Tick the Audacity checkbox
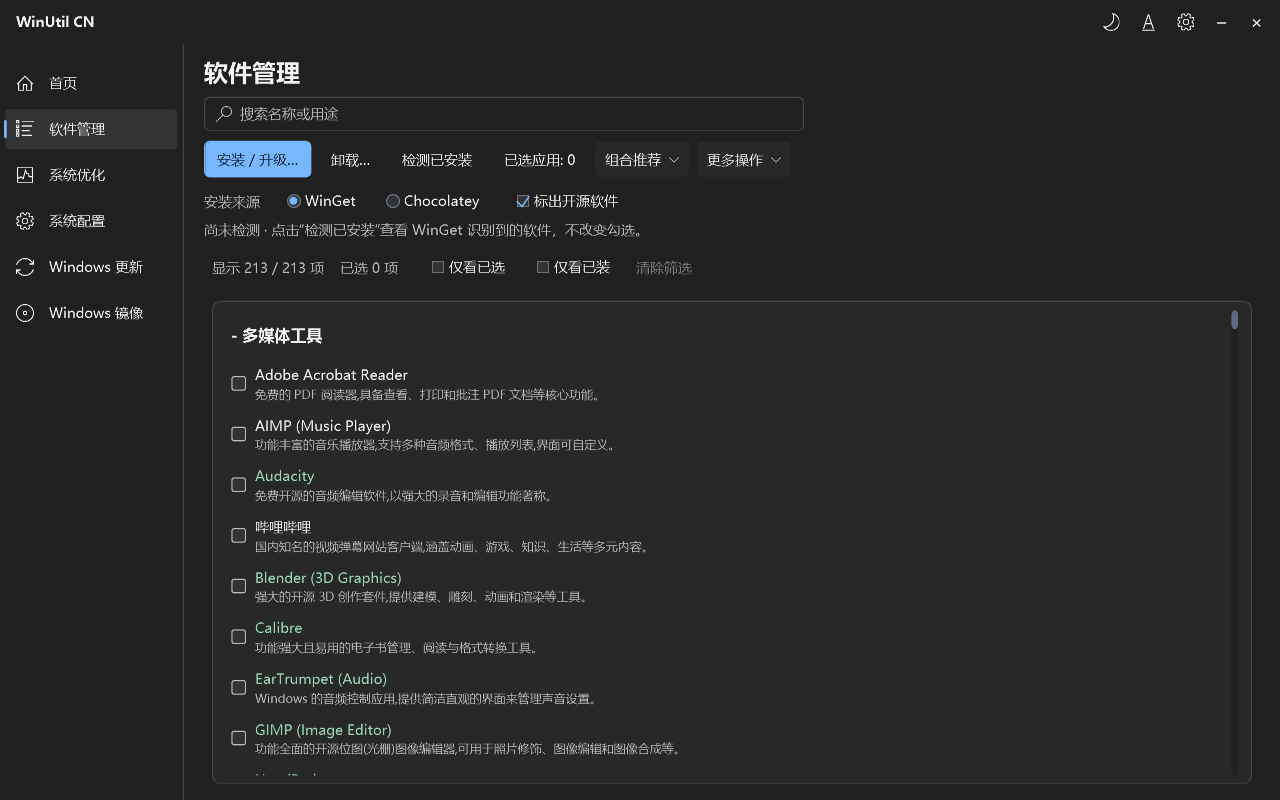The image size is (1280, 800). click(239, 484)
